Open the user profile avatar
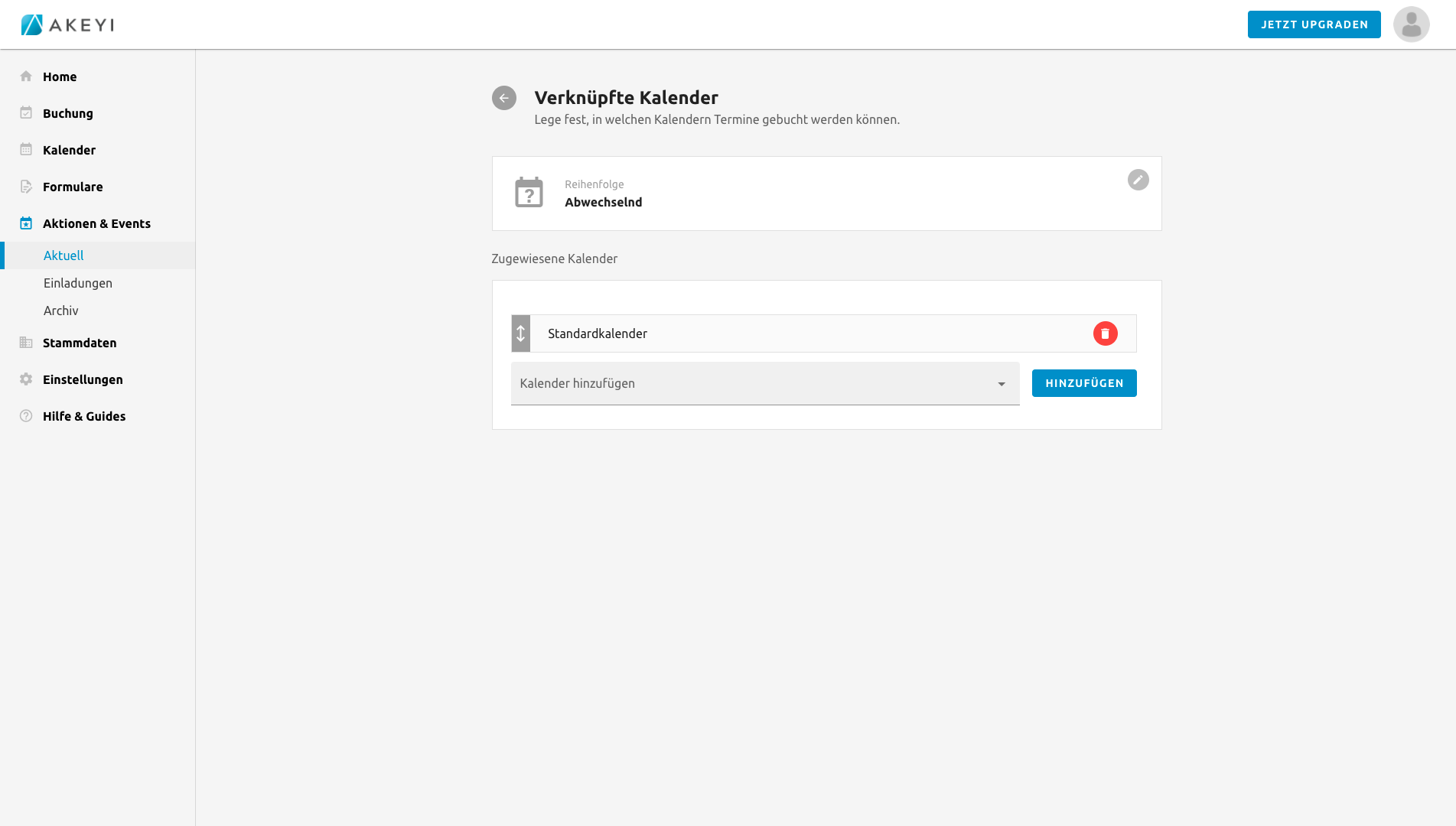Screen dimensions: 1456x826 pos(1411,24)
